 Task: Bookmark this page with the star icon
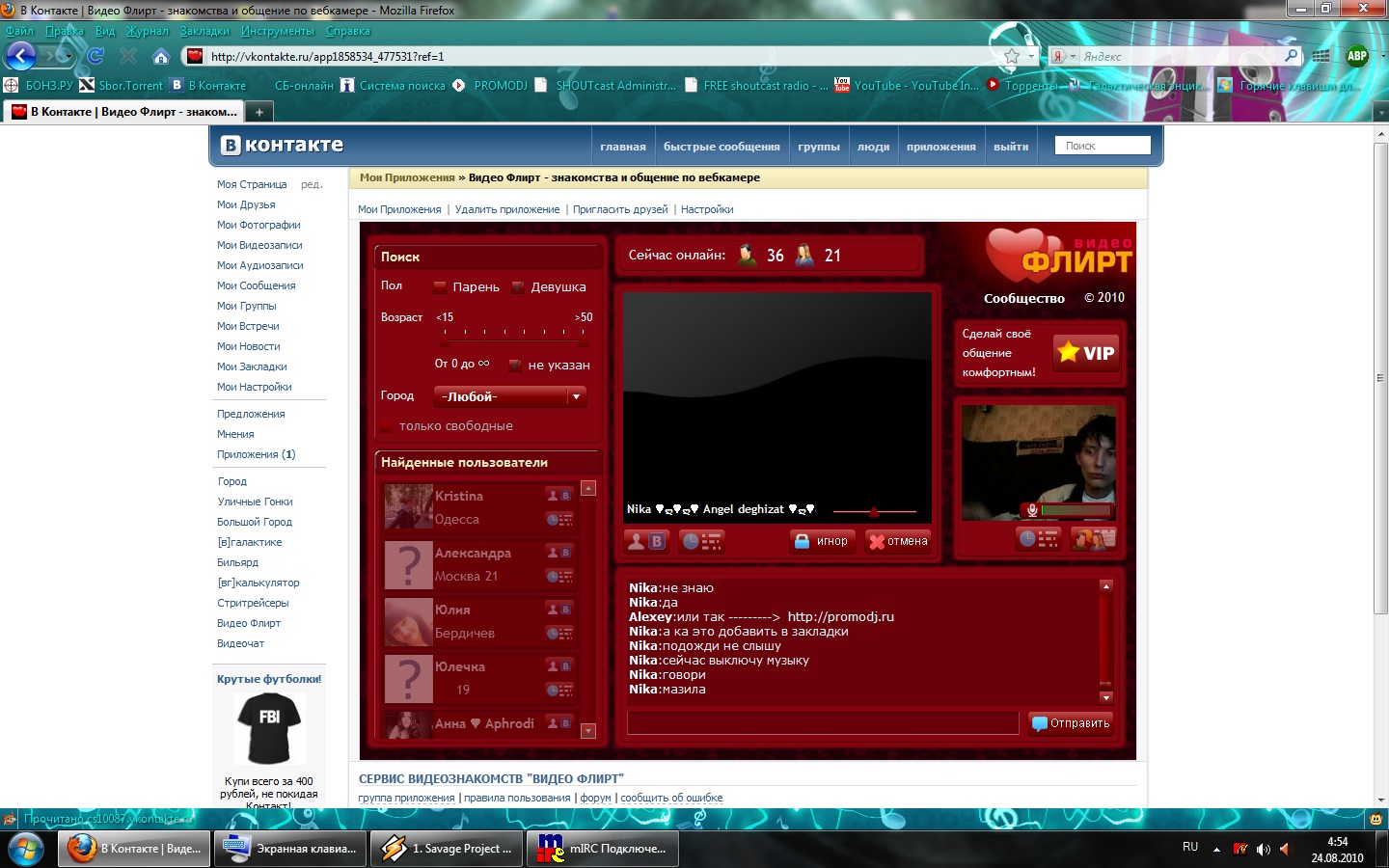(x=1012, y=57)
